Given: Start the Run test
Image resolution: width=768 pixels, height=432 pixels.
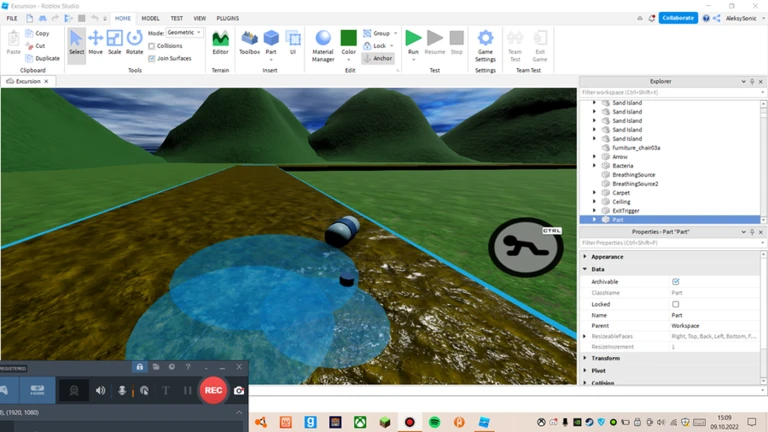Looking at the screenshot, I should click(413, 42).
